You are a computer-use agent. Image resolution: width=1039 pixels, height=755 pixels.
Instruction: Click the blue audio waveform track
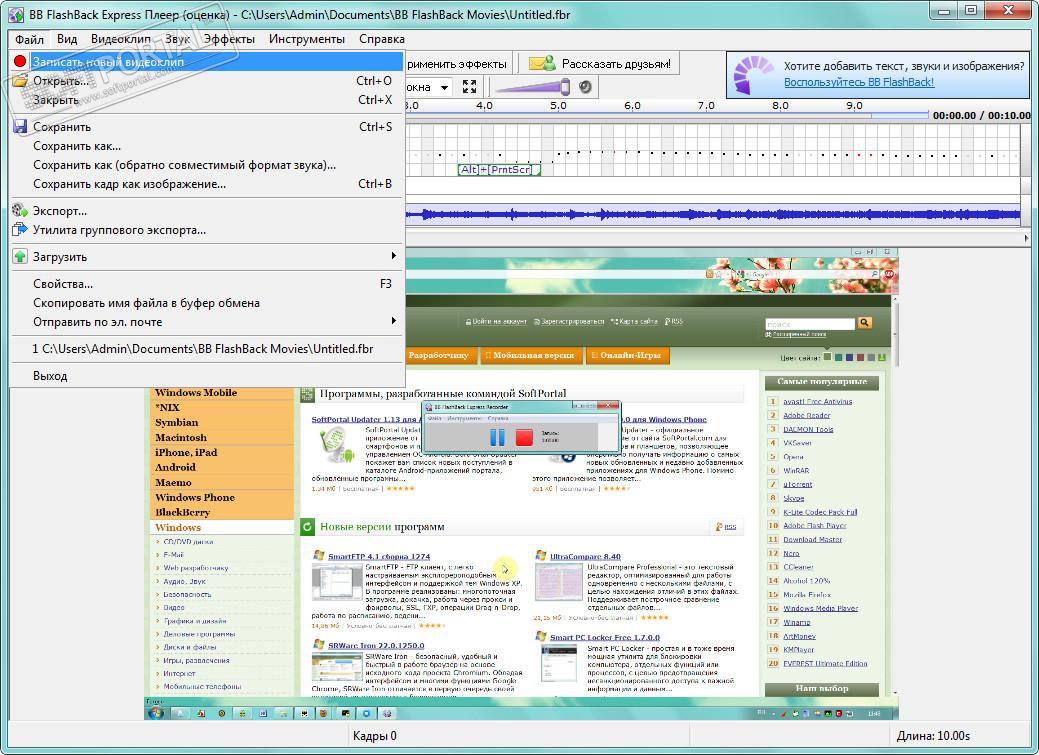pos(714,214)
